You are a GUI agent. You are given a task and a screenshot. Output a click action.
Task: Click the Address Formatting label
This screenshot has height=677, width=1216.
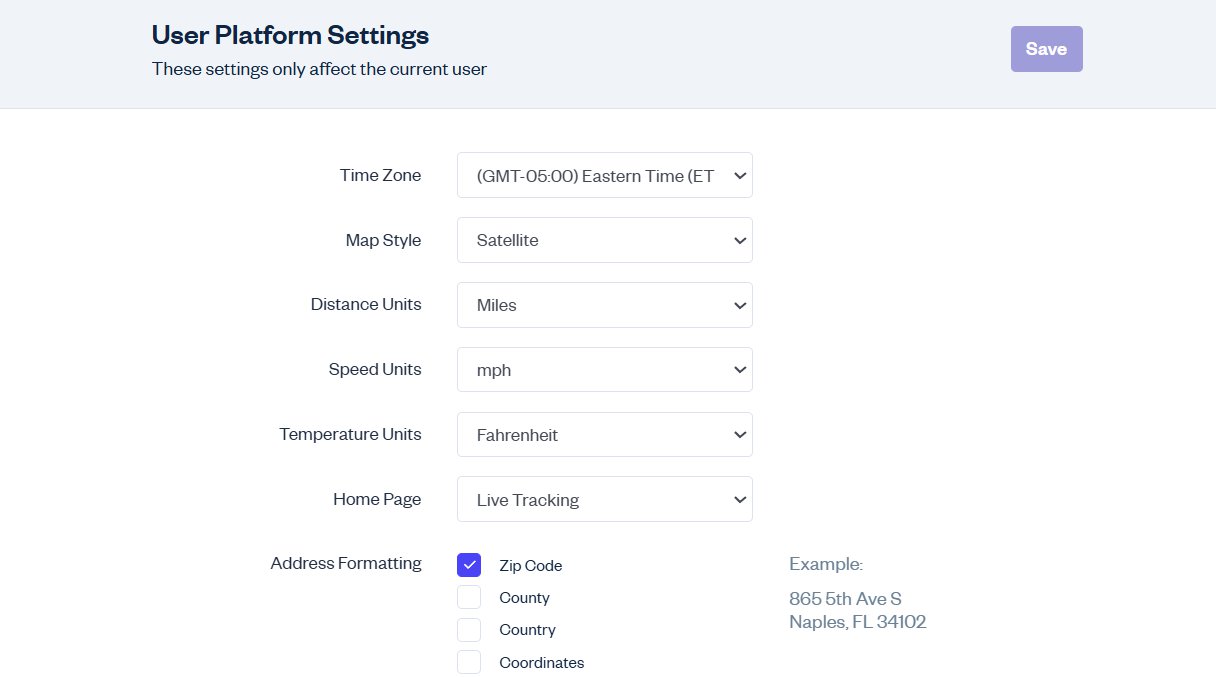pos(346,563)
